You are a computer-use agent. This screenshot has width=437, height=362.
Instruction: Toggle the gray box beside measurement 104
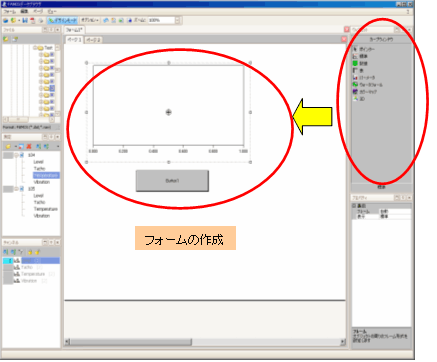[8, 155]
